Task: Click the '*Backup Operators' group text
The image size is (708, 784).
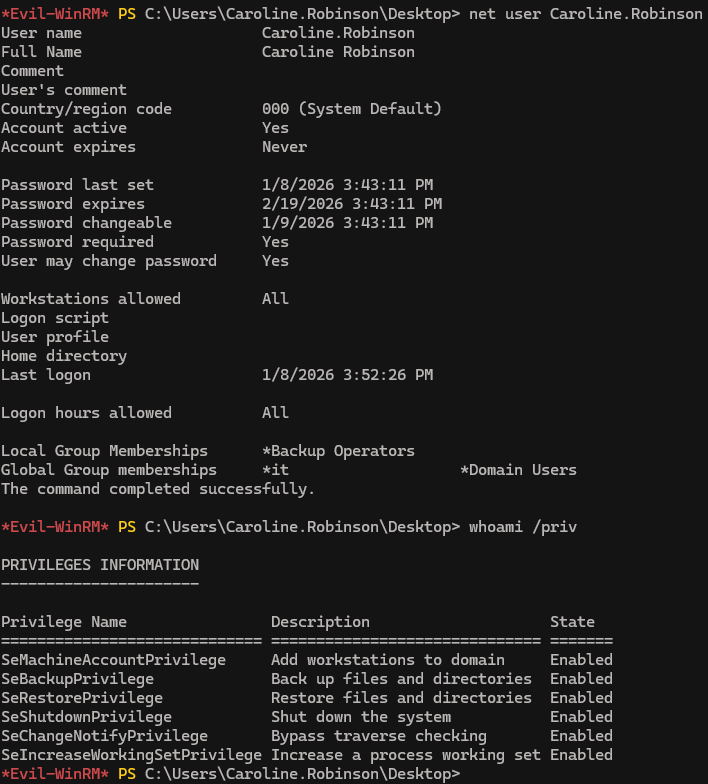Action: [x=338, y=451]
